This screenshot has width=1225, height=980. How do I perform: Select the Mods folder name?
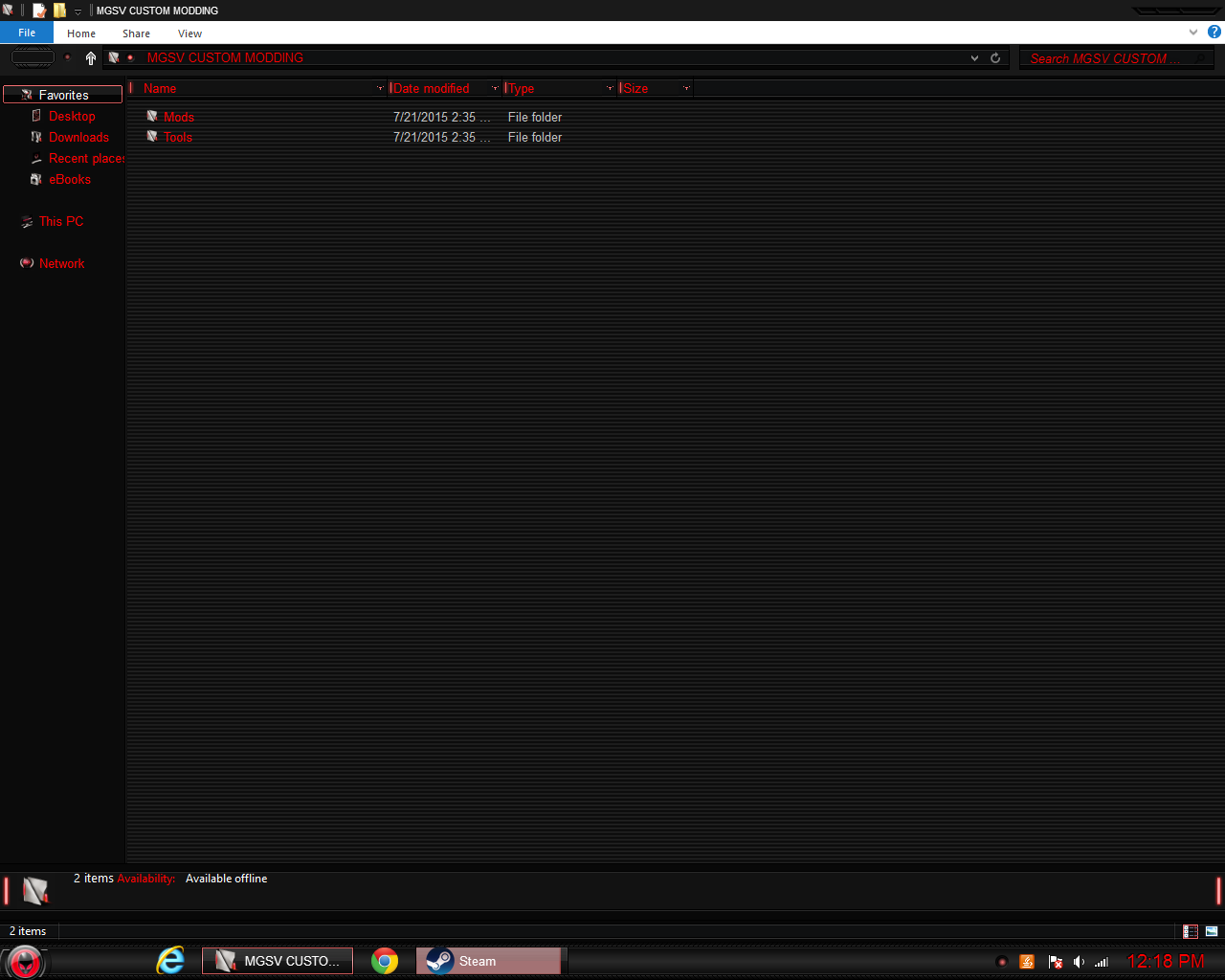coord(179,117)
